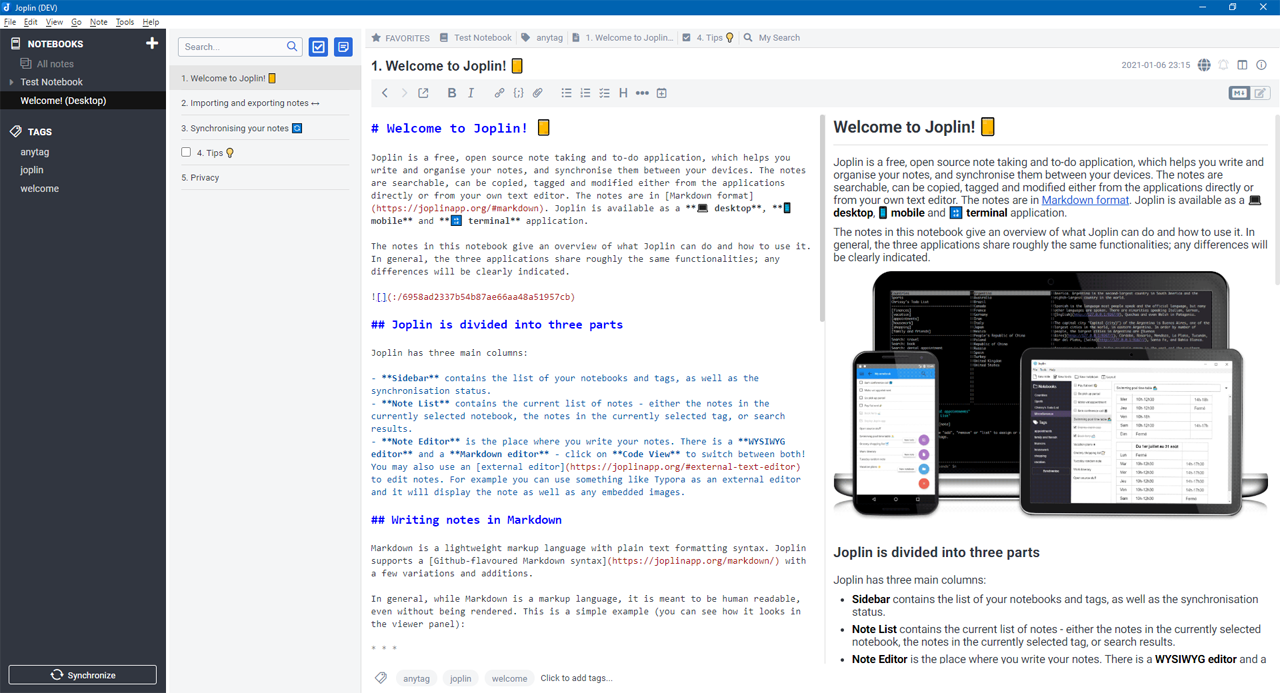The width and height of the screenshot is (1280, 693).
Task: Click the search magnifier icon
Action: pos(293,47)
